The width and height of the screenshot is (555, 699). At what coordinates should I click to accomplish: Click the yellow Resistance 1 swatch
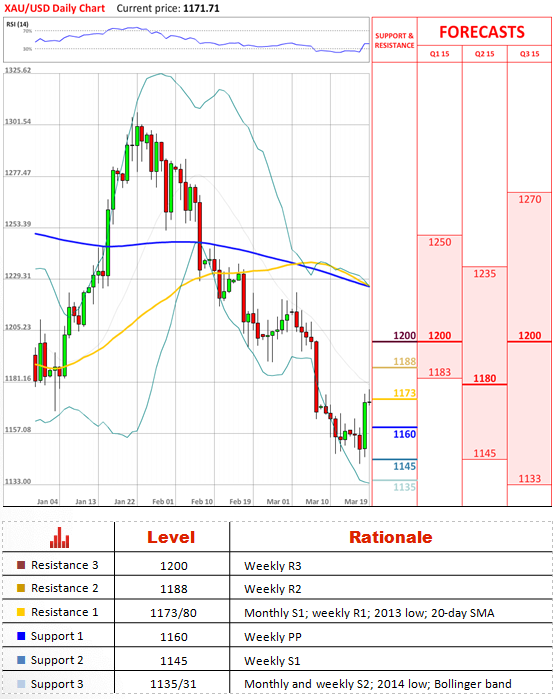coord(21,612)
